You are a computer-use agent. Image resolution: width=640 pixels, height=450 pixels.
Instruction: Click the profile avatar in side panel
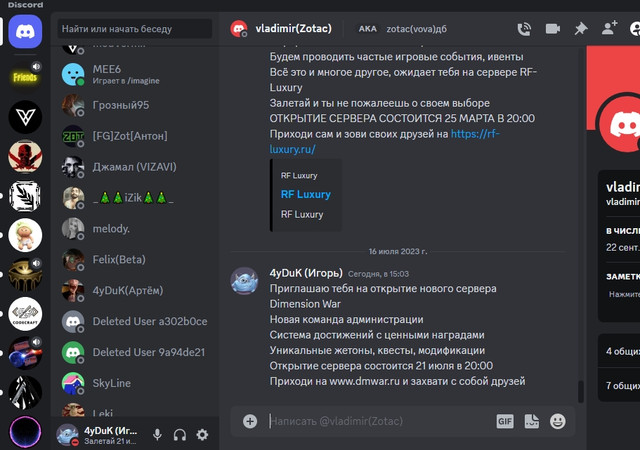tap(620, 124)
